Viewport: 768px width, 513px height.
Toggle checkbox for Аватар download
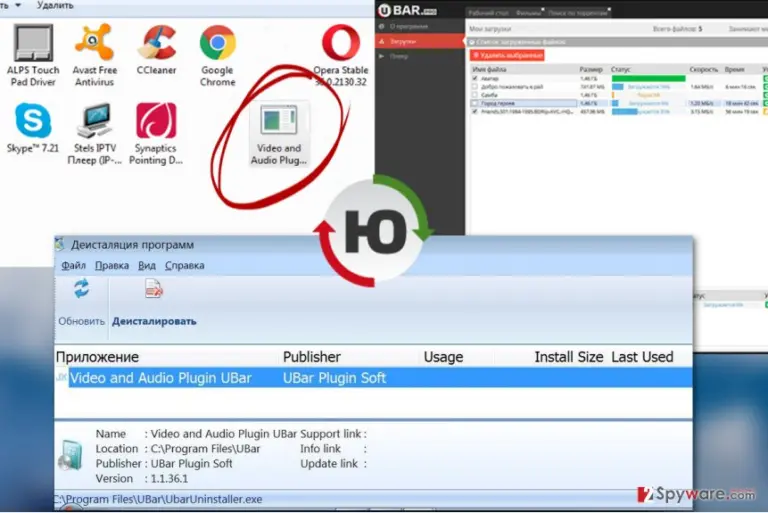(474, 78)
